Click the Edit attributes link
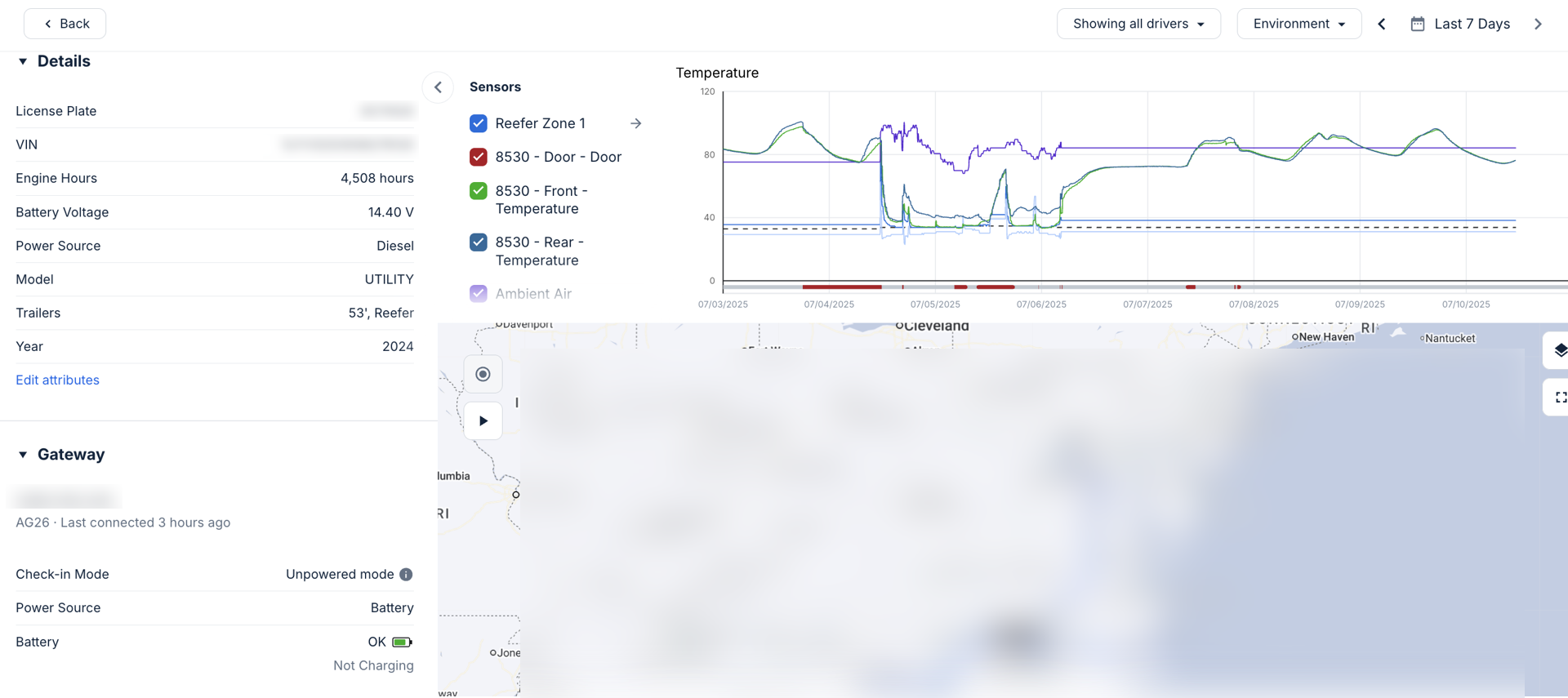 (x=57, y=380)
